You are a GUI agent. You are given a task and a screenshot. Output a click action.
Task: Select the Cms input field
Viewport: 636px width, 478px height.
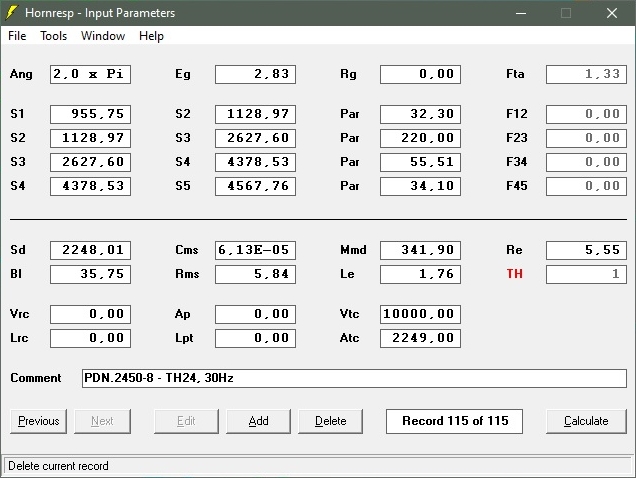[x=255, y=250]
